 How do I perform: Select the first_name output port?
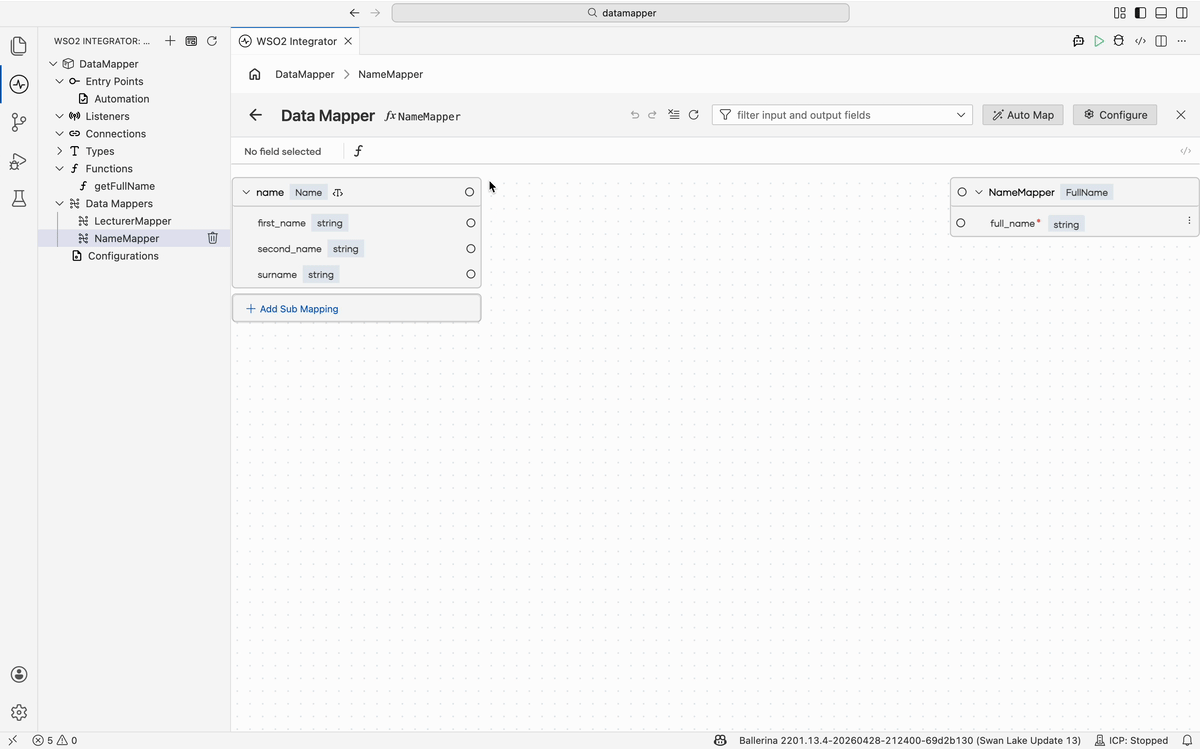click(x=470, y=223)
